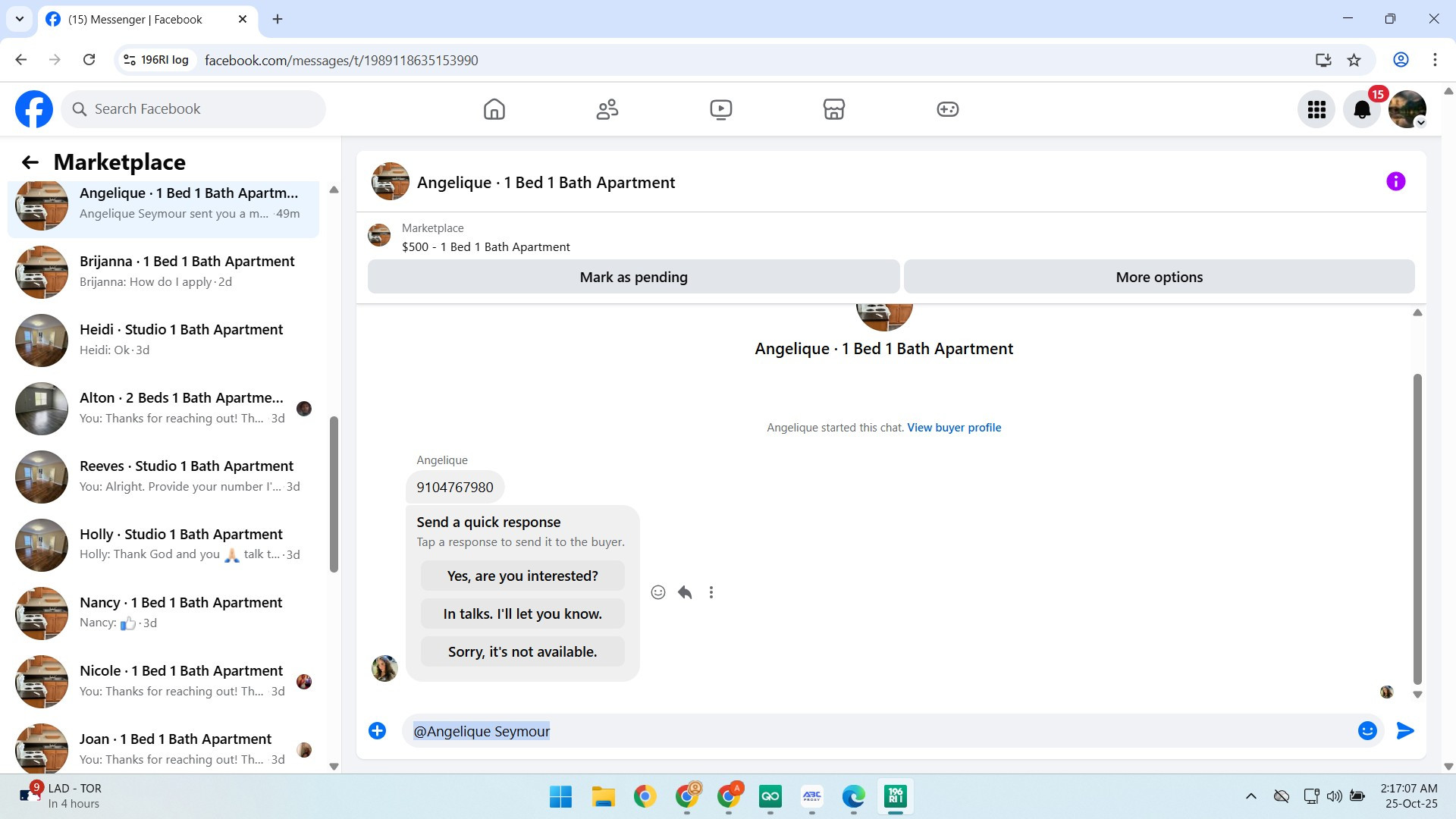Click the More options button
This screenshot has height=819, width=1456.
point(1159,277)
